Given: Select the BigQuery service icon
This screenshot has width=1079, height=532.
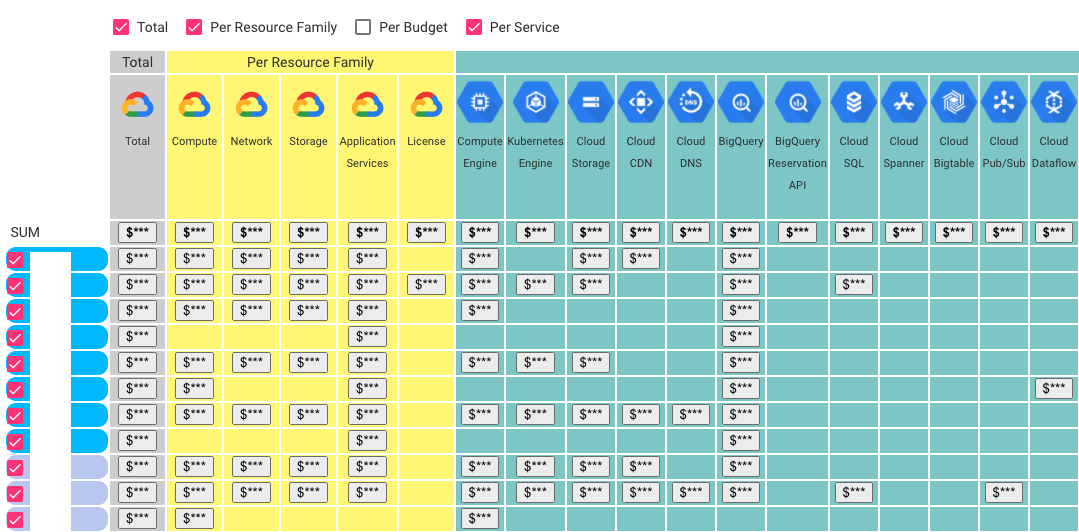Looking at the screenshot, I should (740, 102).
